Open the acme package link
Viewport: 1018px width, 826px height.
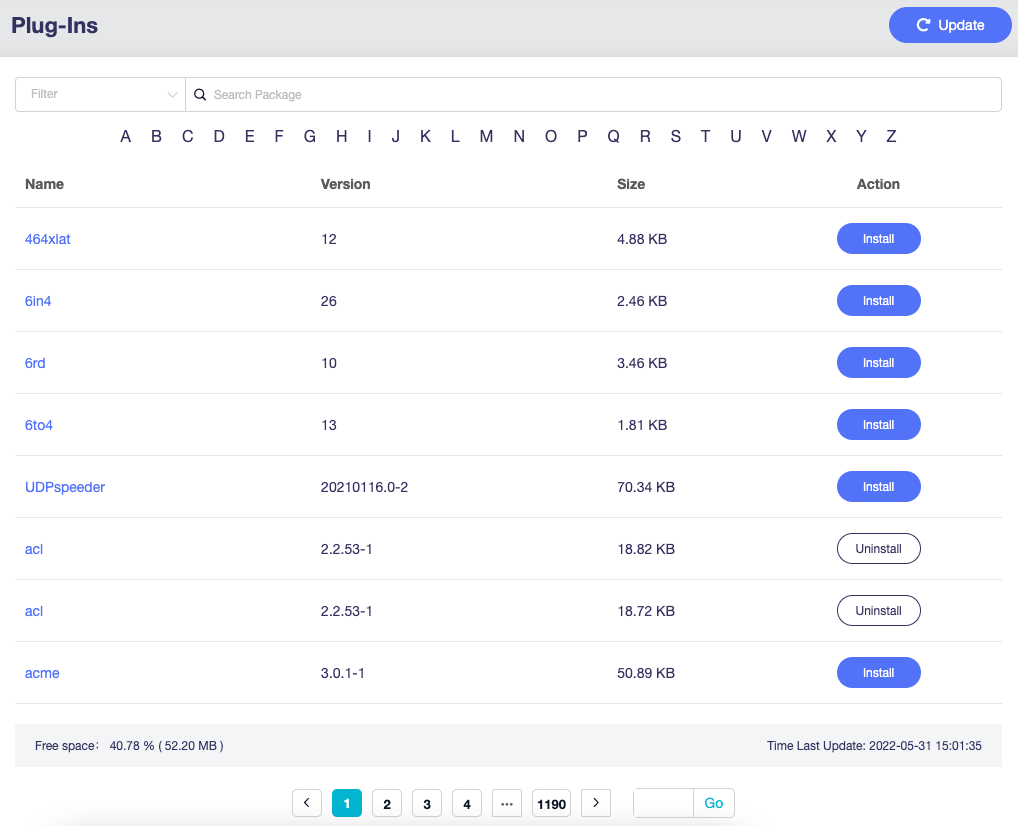pyautogui.click(x=42, y=673)
